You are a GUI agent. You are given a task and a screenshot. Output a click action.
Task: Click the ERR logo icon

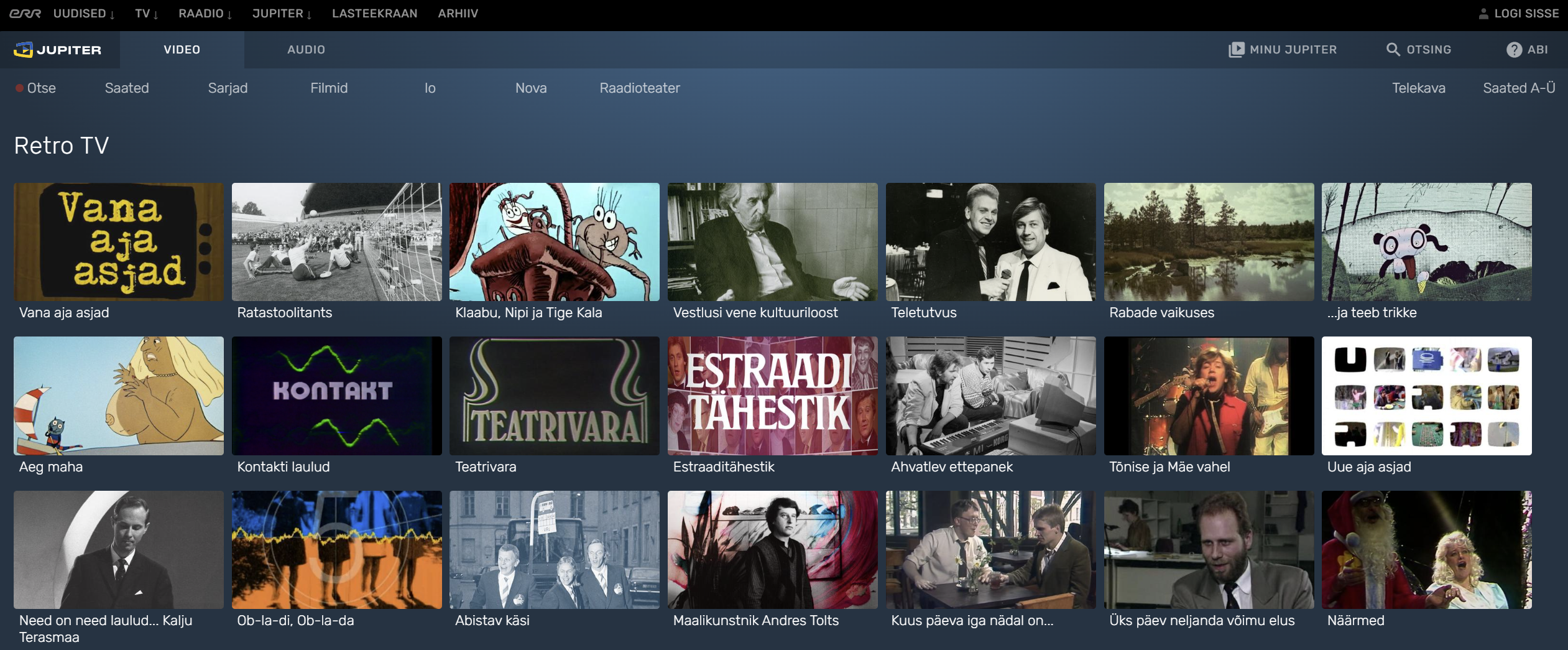[x=25, y=14]
